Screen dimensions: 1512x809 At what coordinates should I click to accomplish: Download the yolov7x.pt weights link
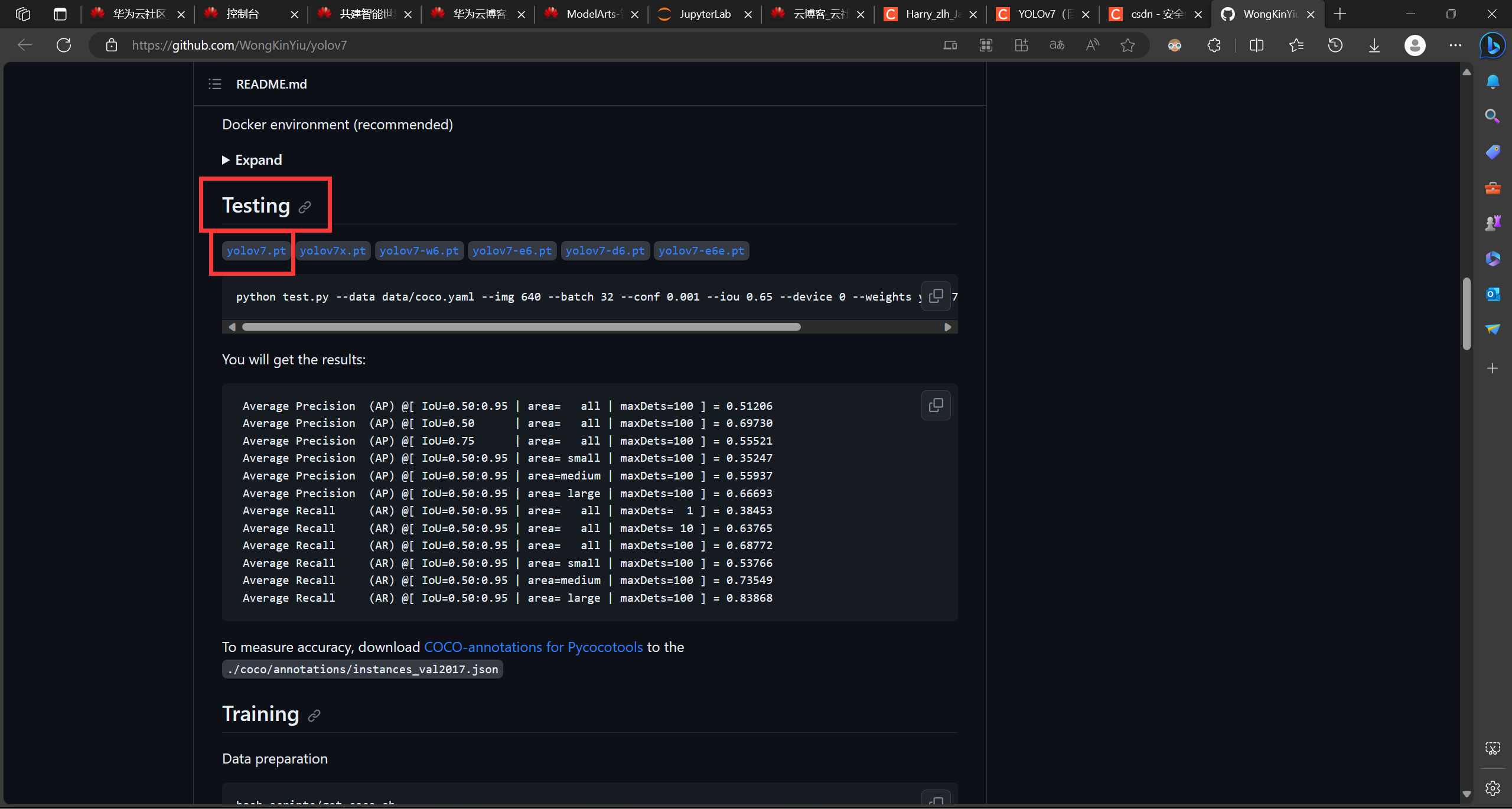[333, 251]
